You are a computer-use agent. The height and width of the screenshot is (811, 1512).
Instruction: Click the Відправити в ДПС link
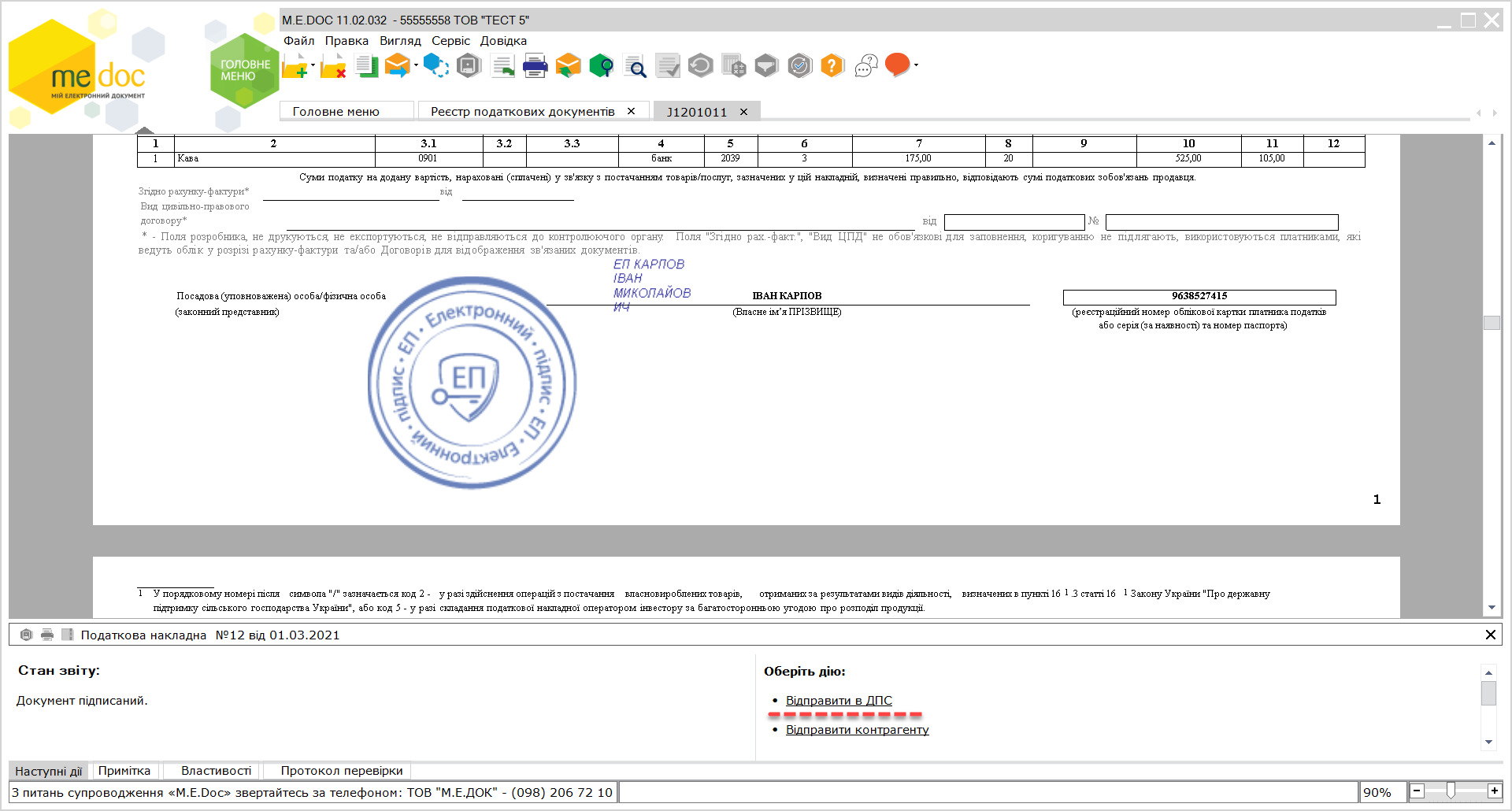click(x=839, y=701)
